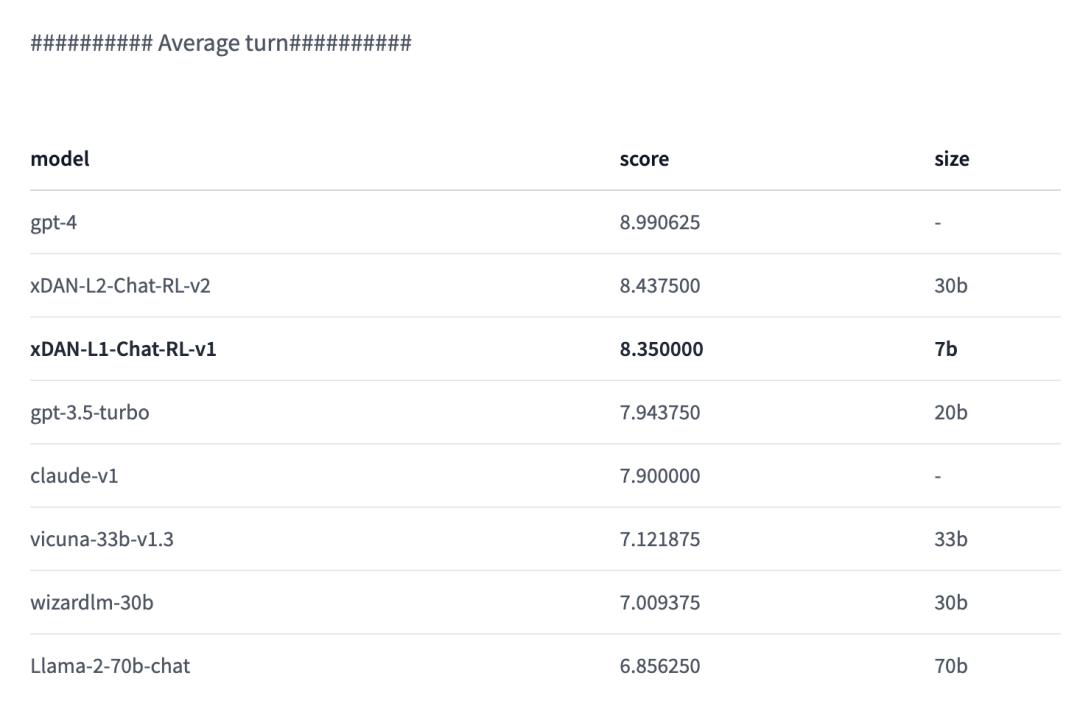Screen dimensions: 1080x712
Task: Select the gpt-3.5-turbo model name
Action: pyautogui.click(x=90, y=412)
